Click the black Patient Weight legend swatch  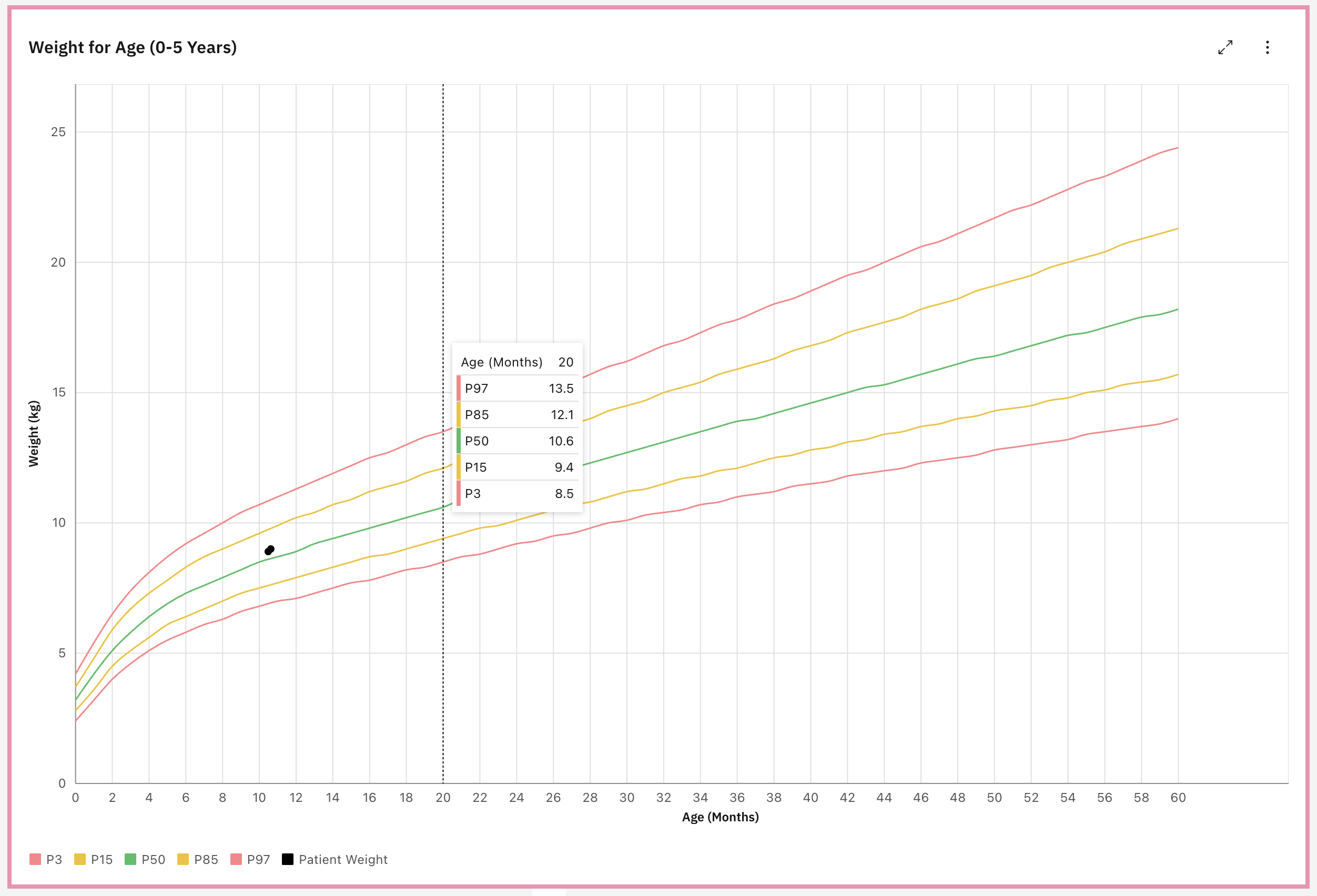tap(287, 859)
